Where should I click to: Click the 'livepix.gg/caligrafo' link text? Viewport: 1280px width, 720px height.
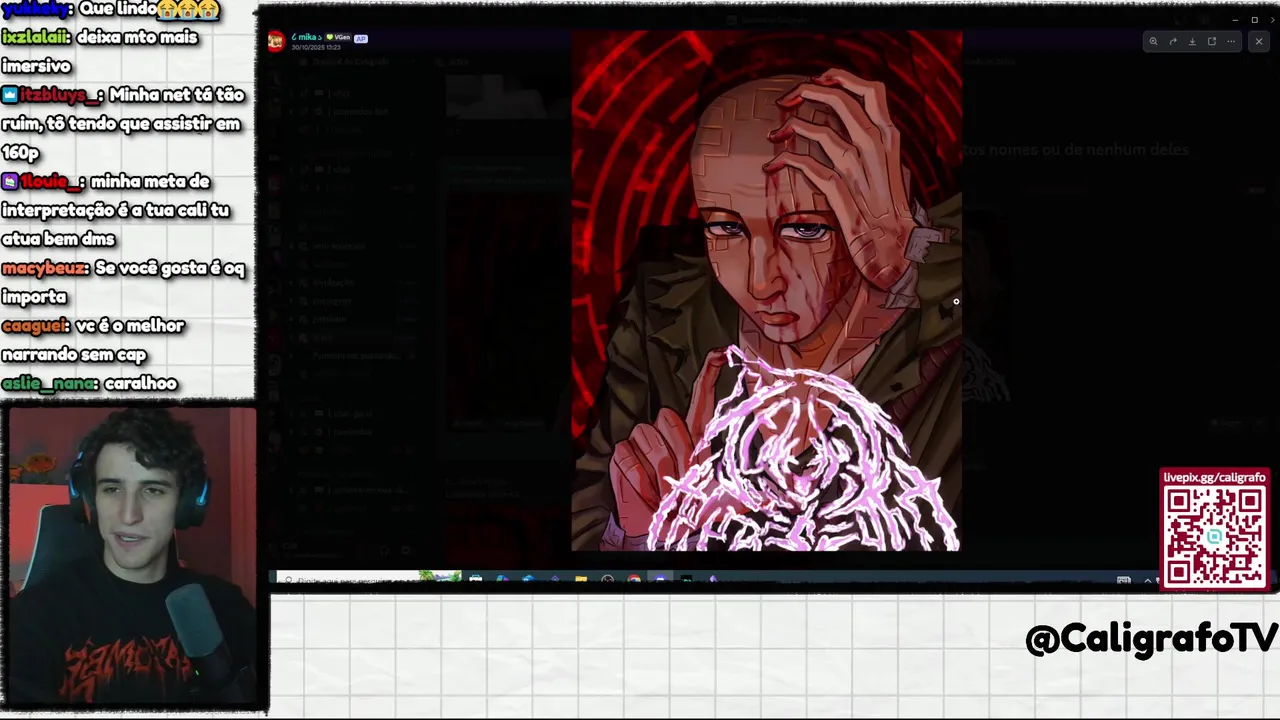(1214, 477)
